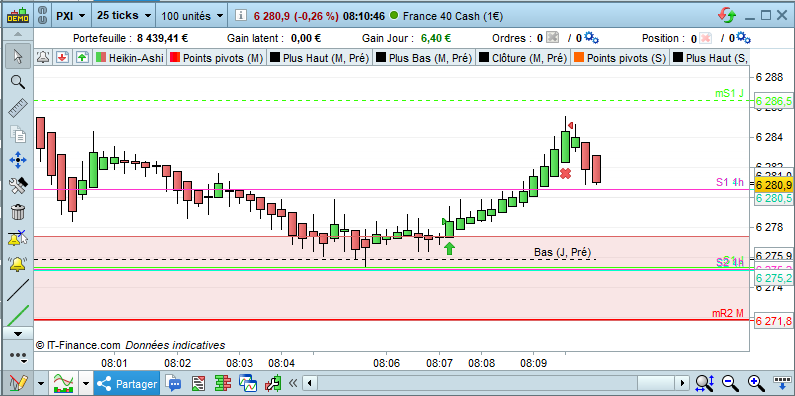
Task: Click the yellow bell alert tool
Action: pos(18,264)
